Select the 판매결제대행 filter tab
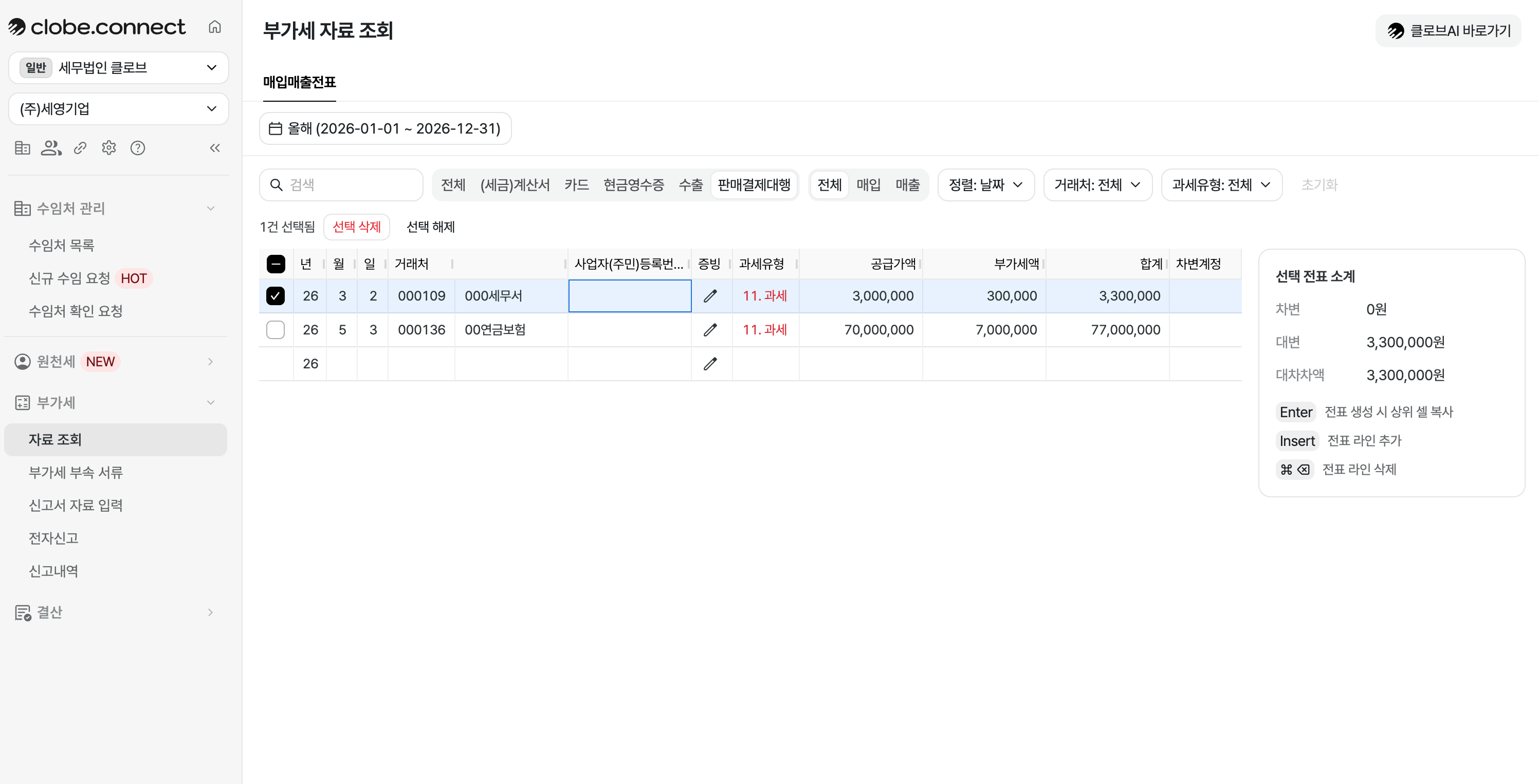Image resolution: width=1539 pixels, height=784 pixels. (754, 185)
